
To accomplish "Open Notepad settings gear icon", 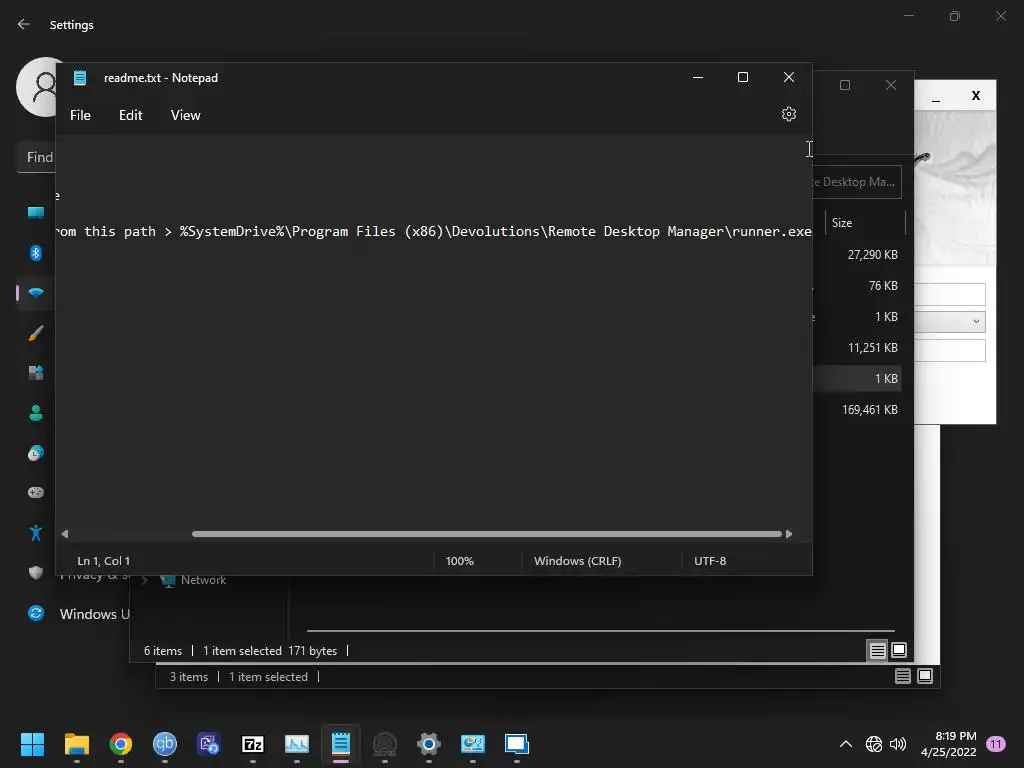I will click(788, 114).
